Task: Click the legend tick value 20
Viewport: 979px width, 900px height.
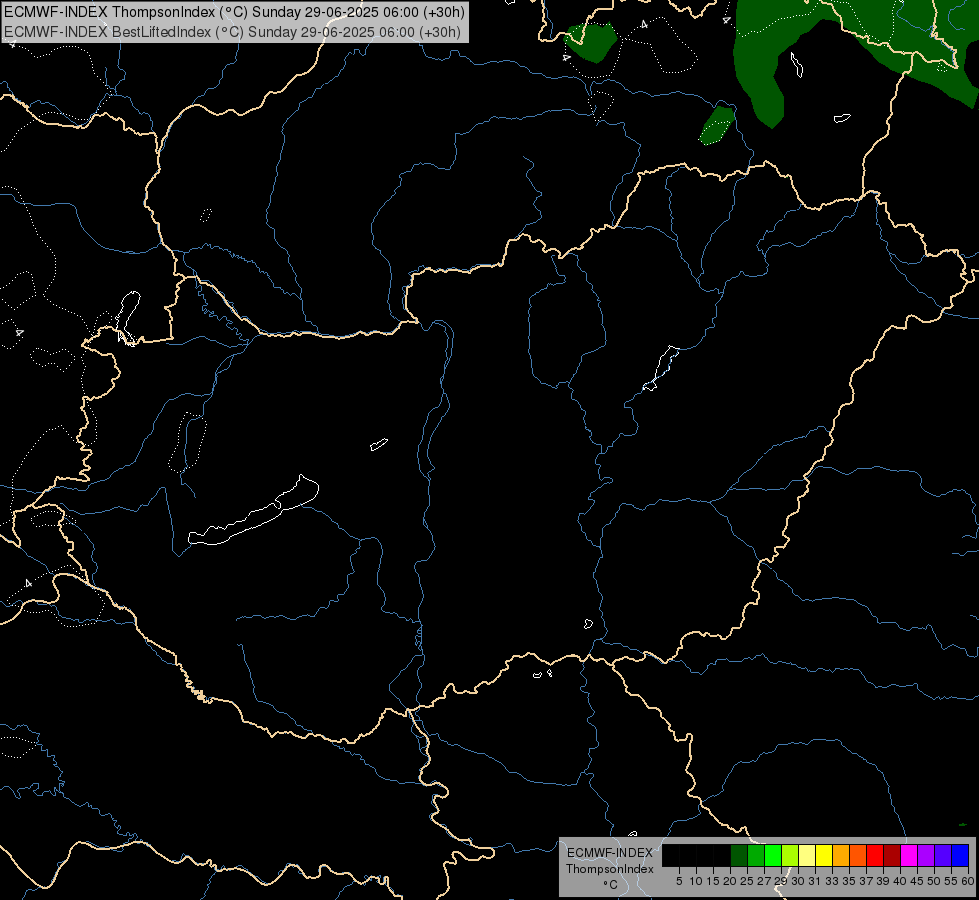Action: click(730, 881)
